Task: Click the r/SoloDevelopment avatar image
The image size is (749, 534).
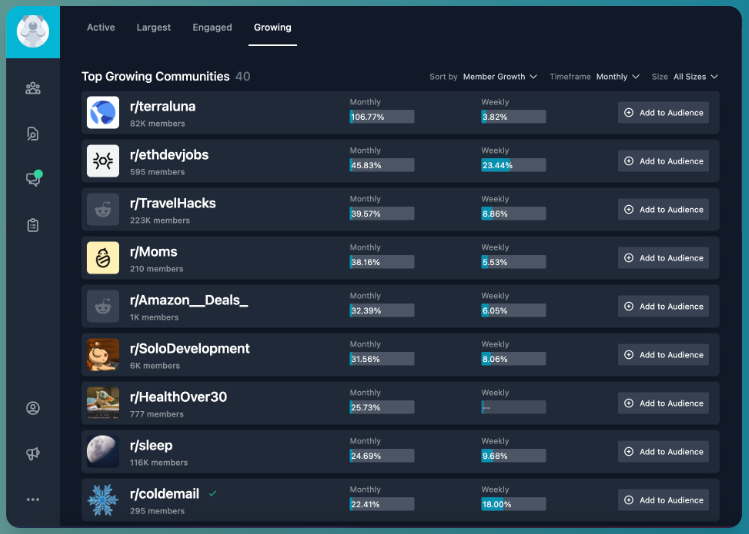Action: (x=103, y=354)
